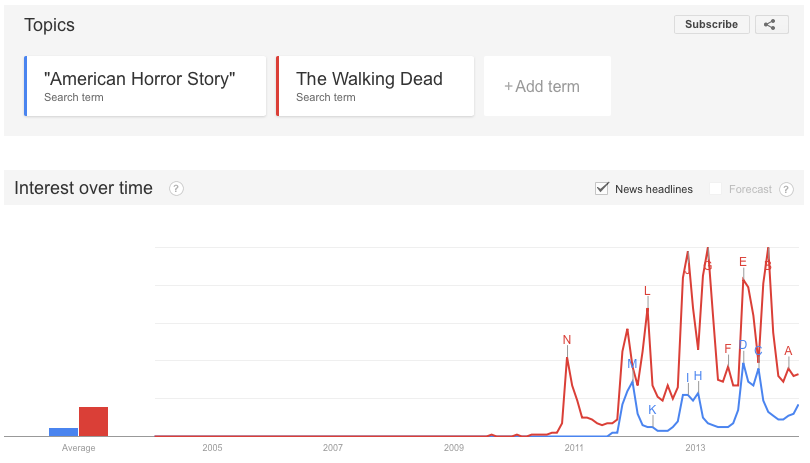
Task: Open blue news headline marker K
Action: click(652, 410)
